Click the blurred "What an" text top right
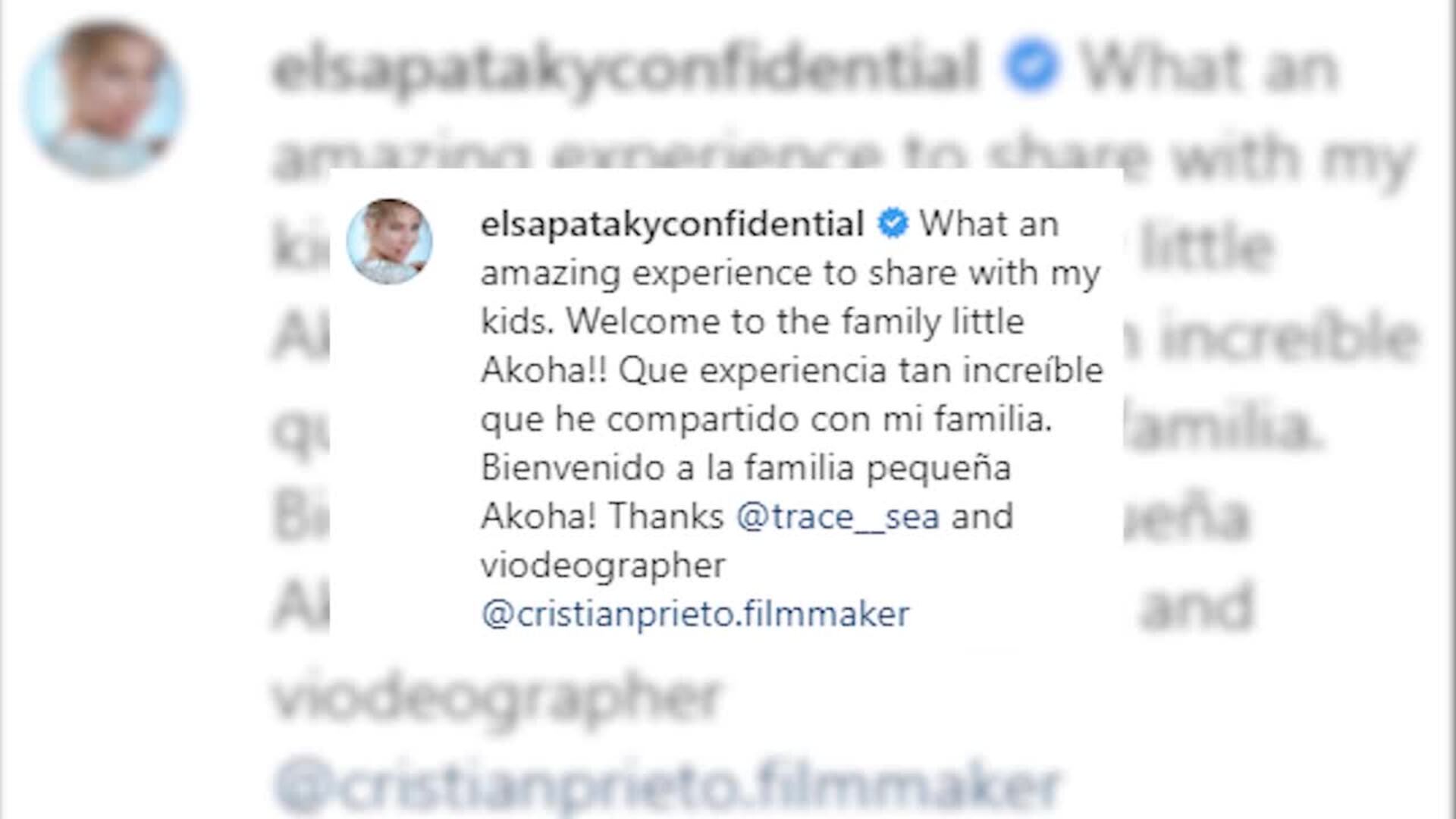The image size is (1456, 819). tap(1208, 67)
